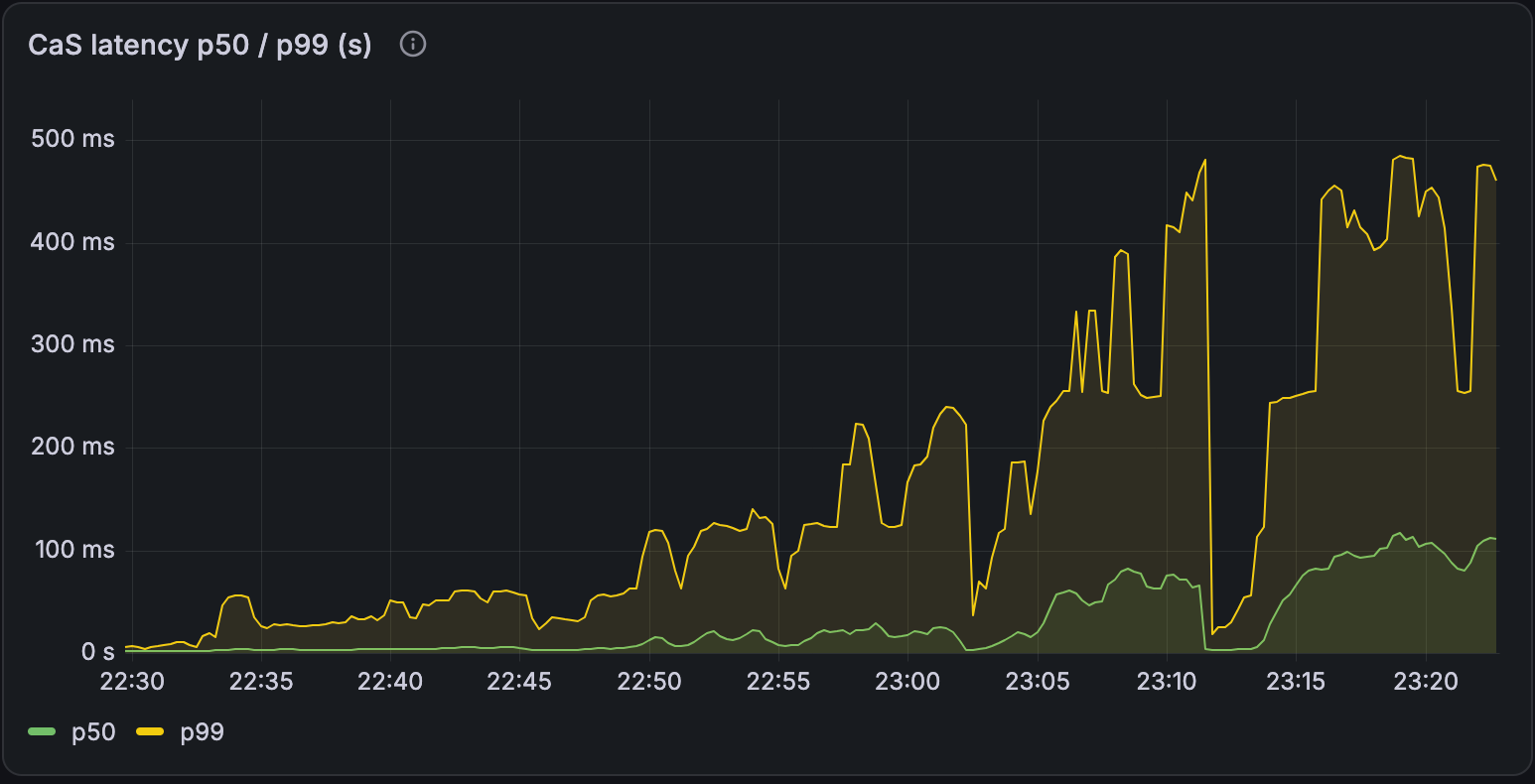Click the 22:50 time axis label
This screenshot has height=784, width=1535.
pyautogui.click(x=649, y=682)
